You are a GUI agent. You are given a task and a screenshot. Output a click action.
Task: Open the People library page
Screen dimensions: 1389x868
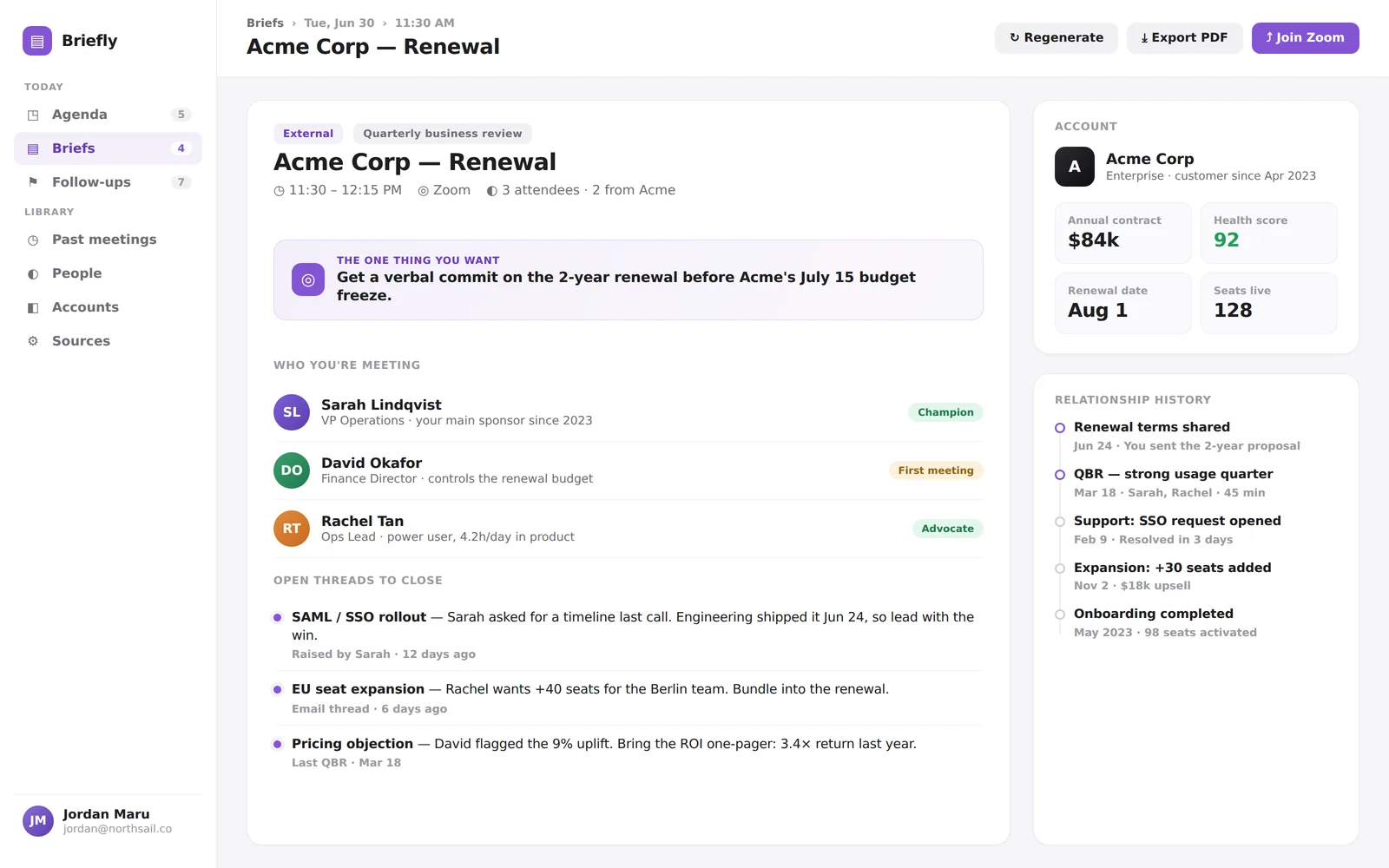coord(108,273)
